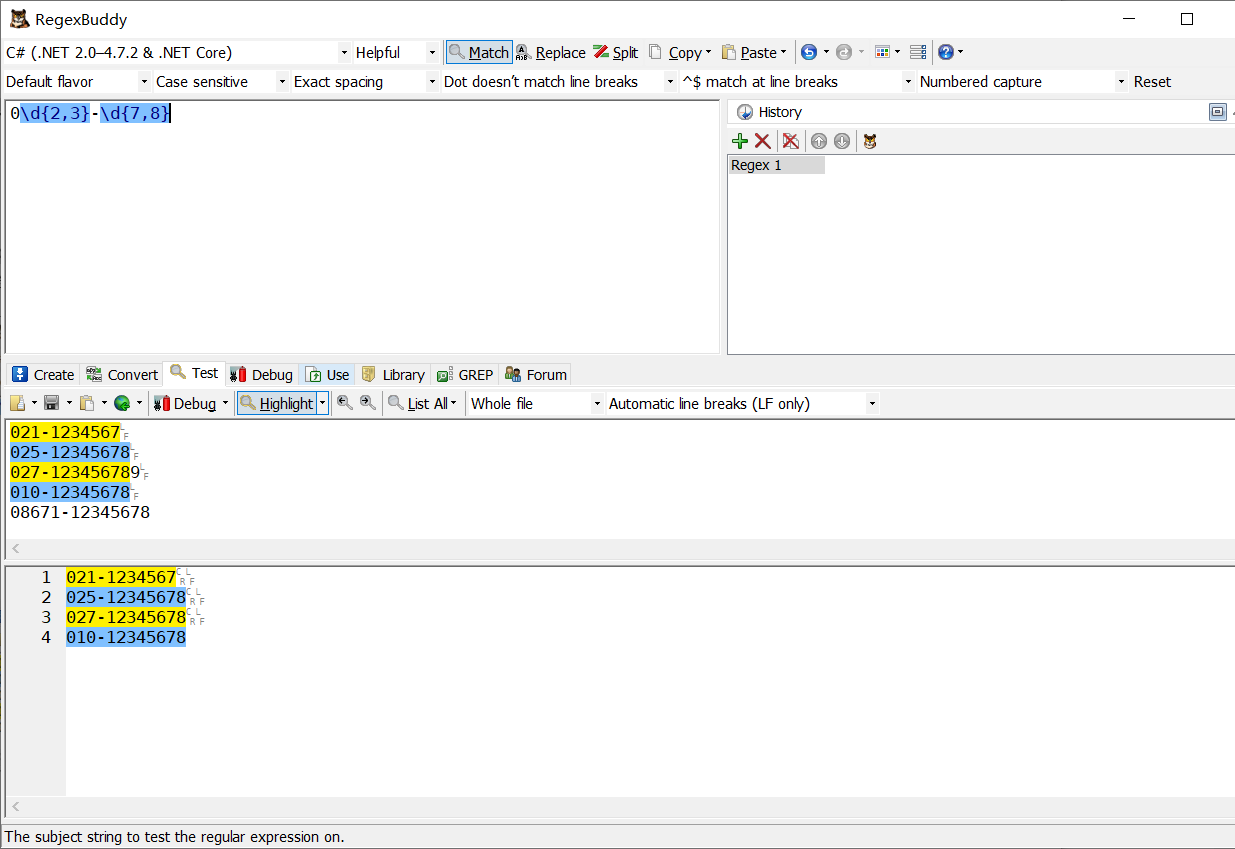Click the Test panel paste clipboard icon
Screen dimensions: 1235x849
point(87,403)
